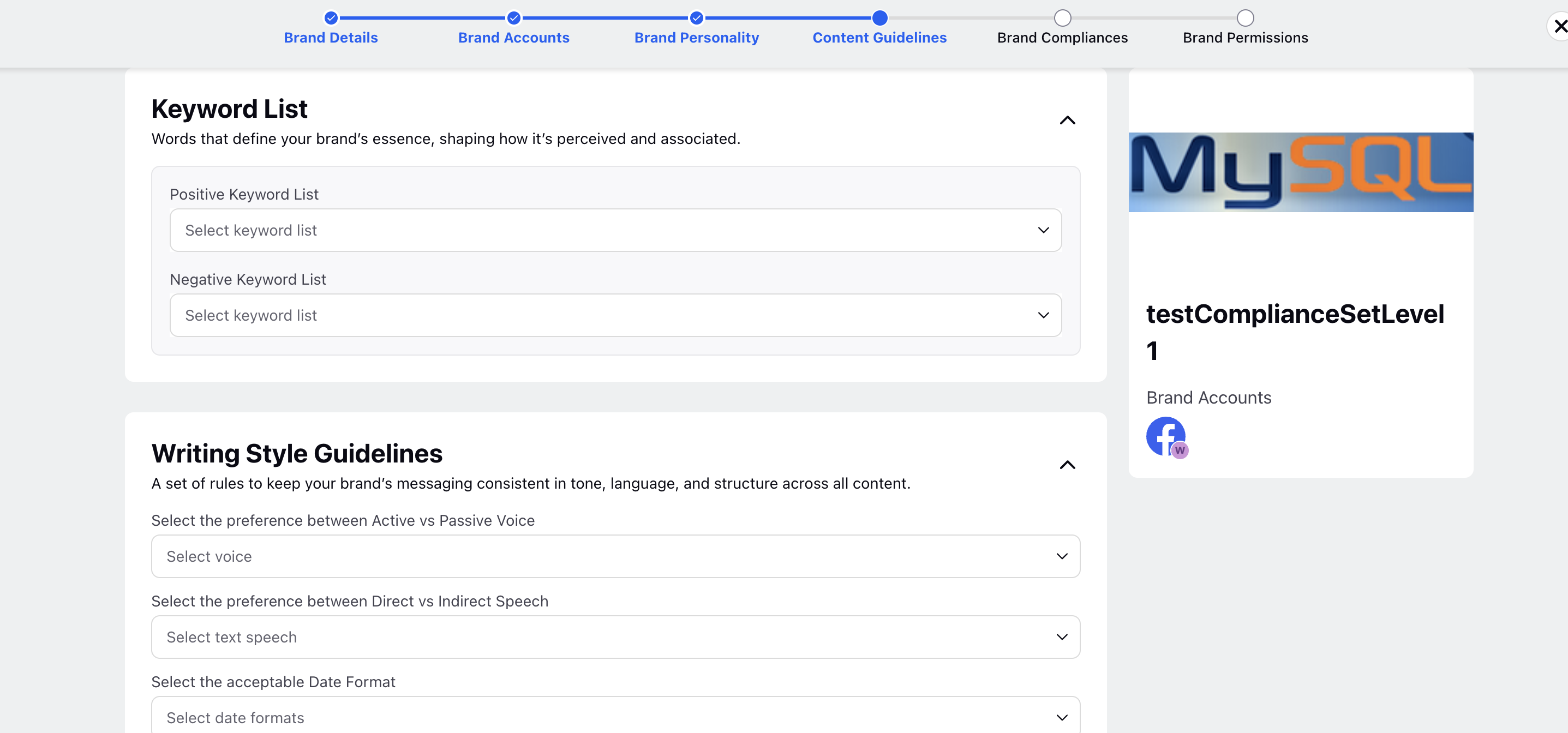Image resolution: width=1568 pixels, height=733 pixels.
Task: Click the Brand Personality checkmark circle
Action: [x=696, y=17]
